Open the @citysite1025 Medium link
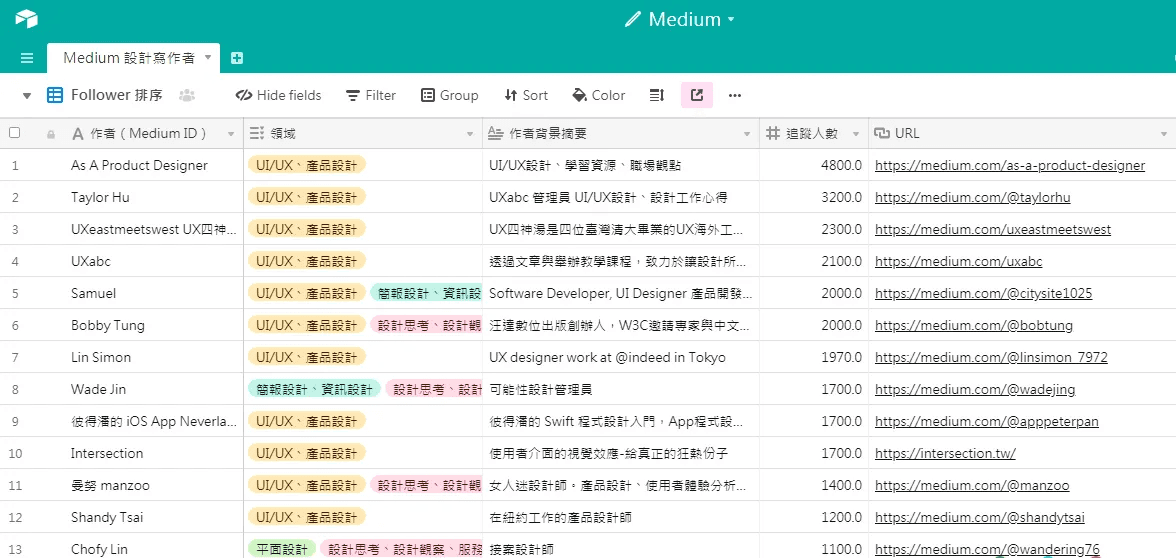1176x558 pixels. (983, 293)
